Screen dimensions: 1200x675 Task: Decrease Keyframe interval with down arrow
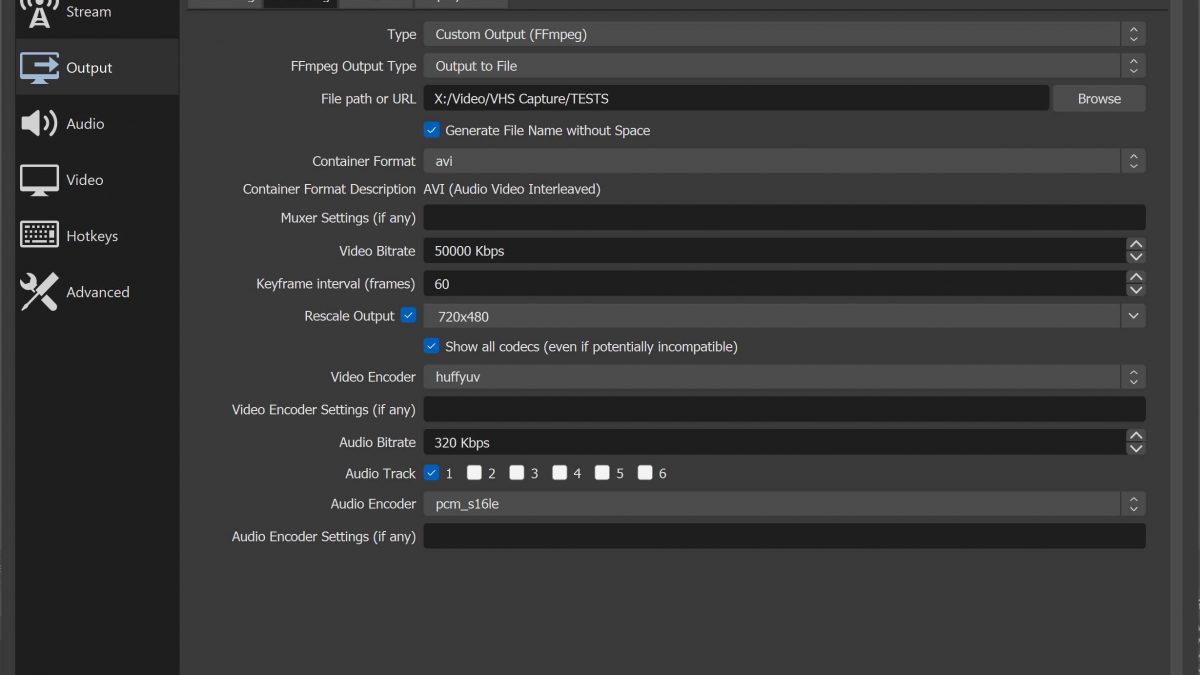[x=1135, y=290]
